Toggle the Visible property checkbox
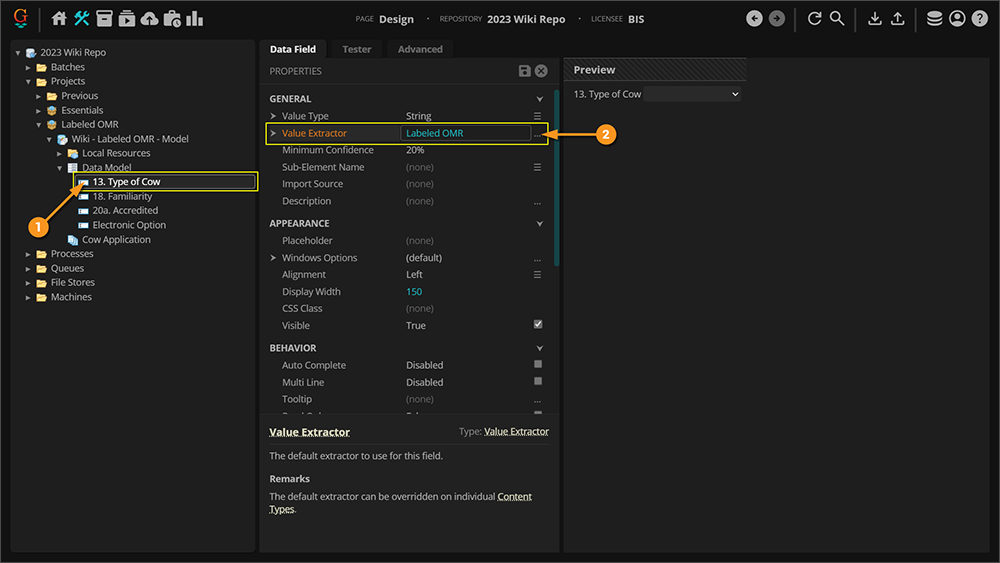This screenshot has width=1000, height=563. [538, 325]
